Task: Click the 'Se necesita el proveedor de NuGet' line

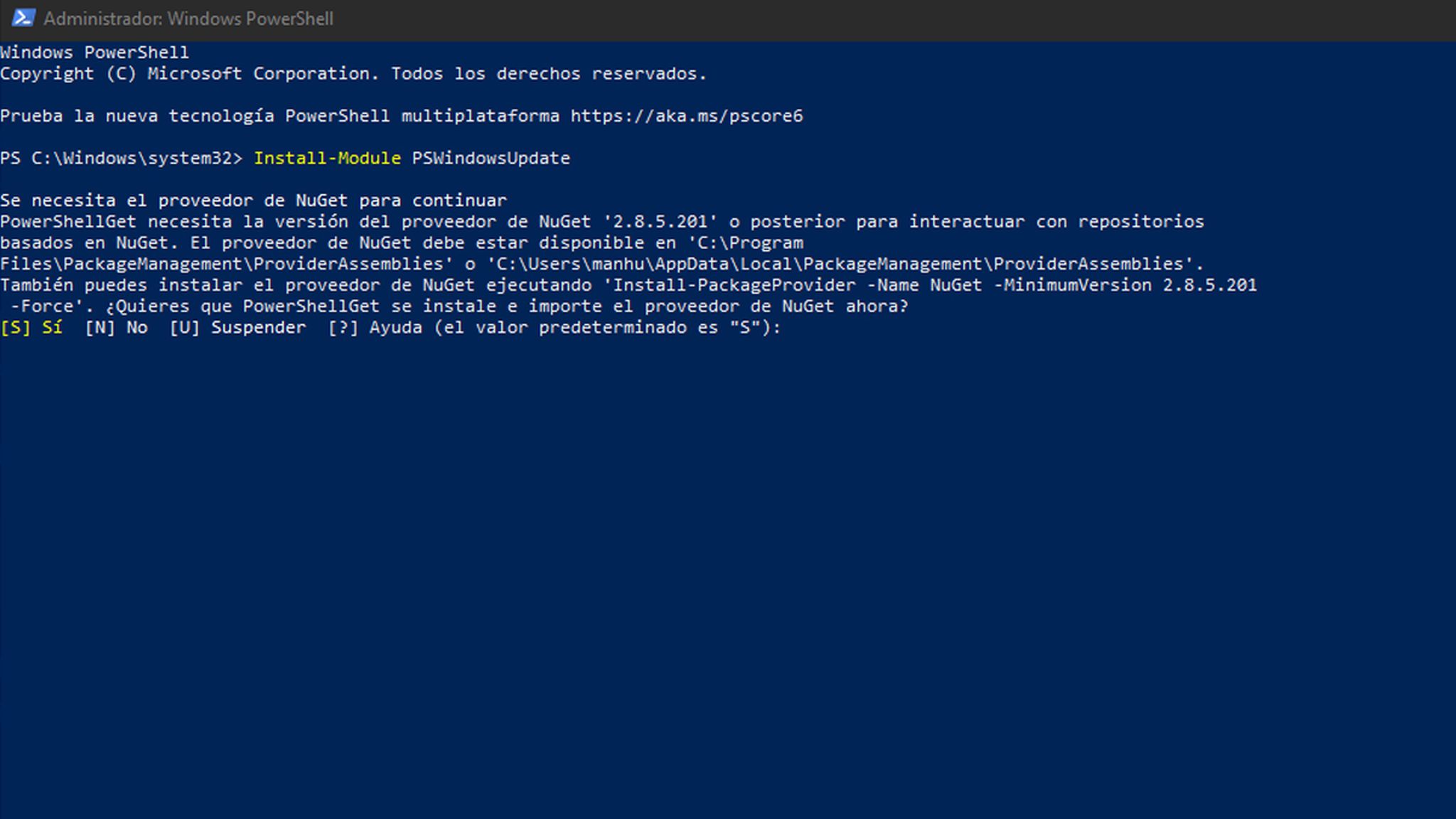Action: (252, 200)
